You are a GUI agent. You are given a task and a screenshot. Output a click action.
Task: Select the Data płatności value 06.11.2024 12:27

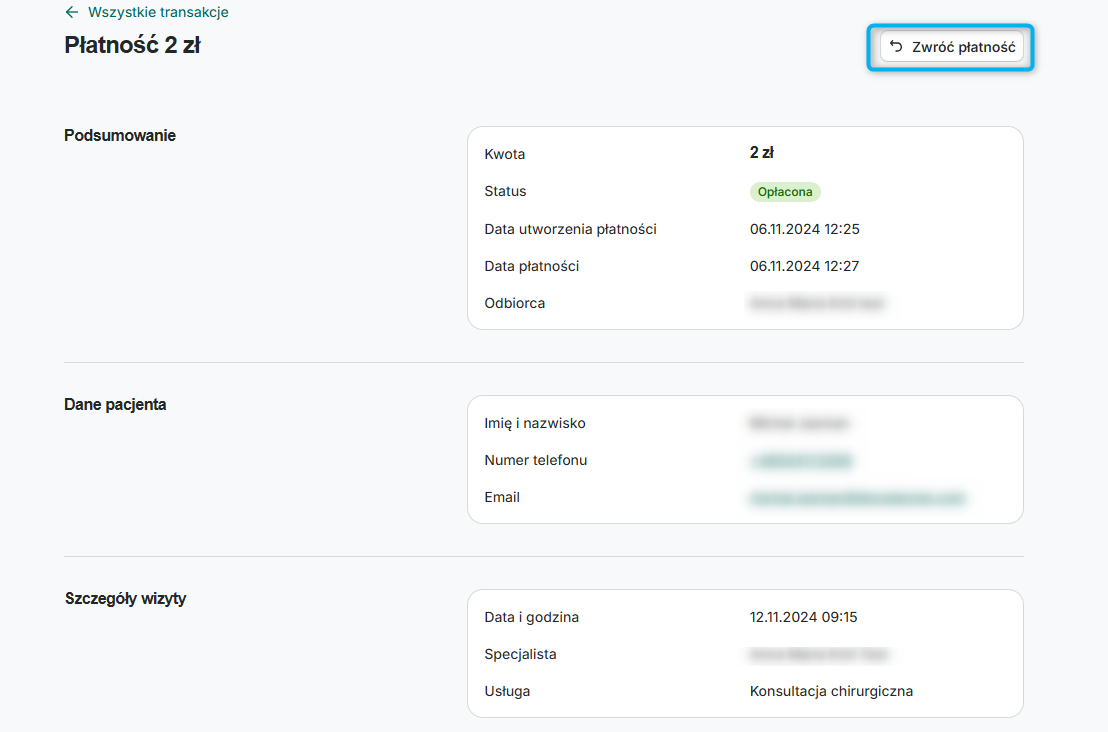coord(807,266)
